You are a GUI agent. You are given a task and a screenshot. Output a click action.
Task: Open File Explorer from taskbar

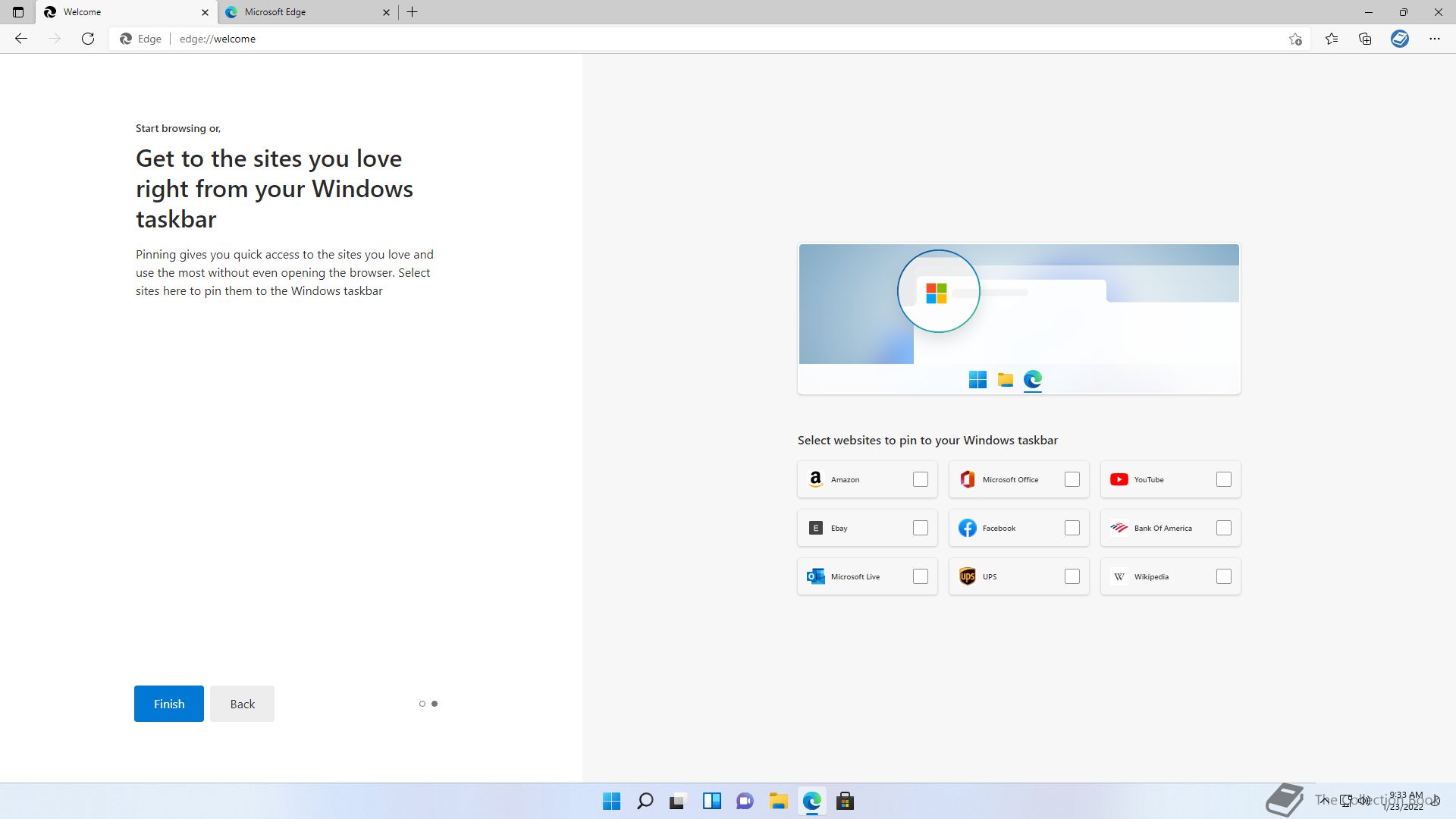click(x=779, y=801)
